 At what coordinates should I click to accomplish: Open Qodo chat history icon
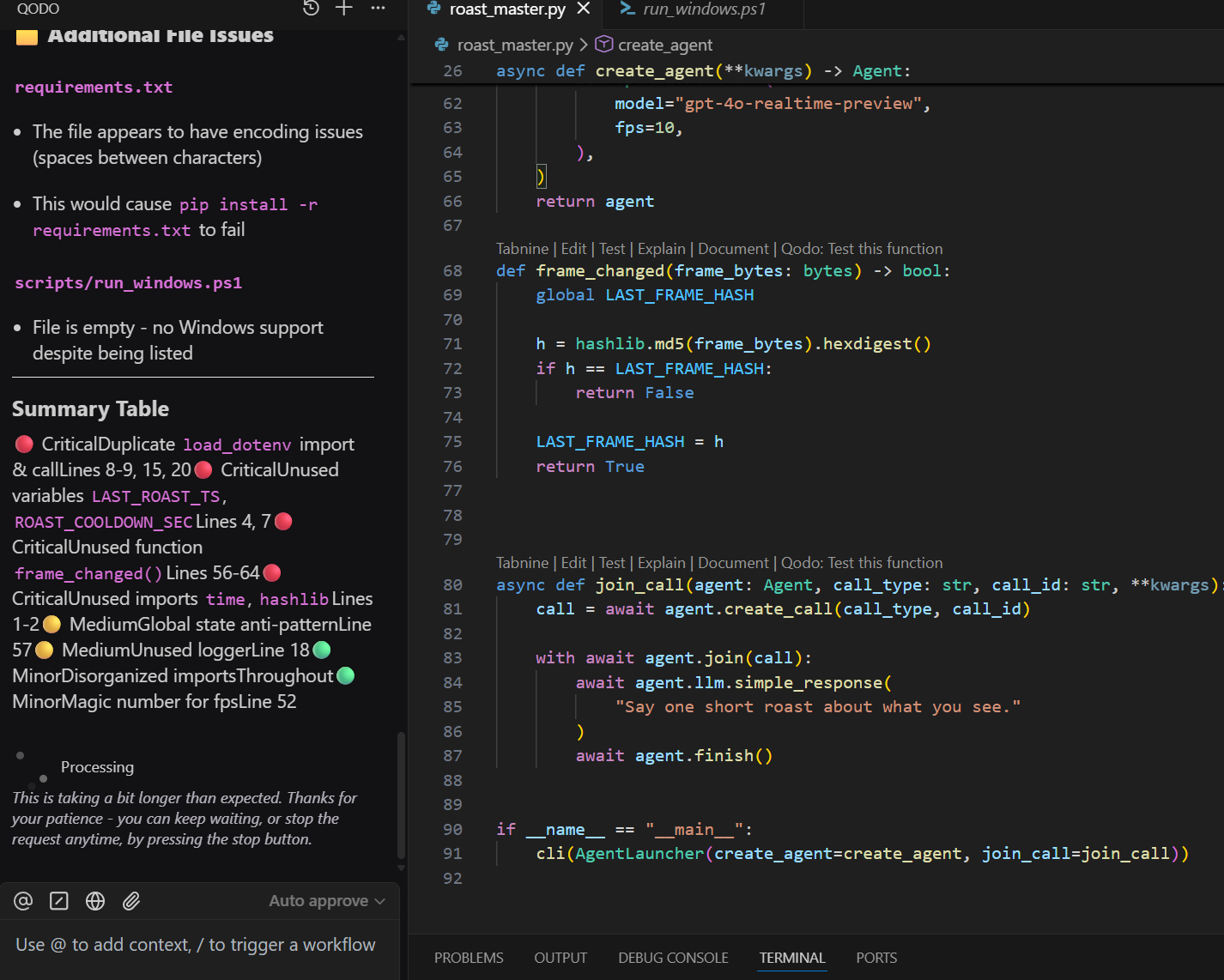[x=311, y=9]
